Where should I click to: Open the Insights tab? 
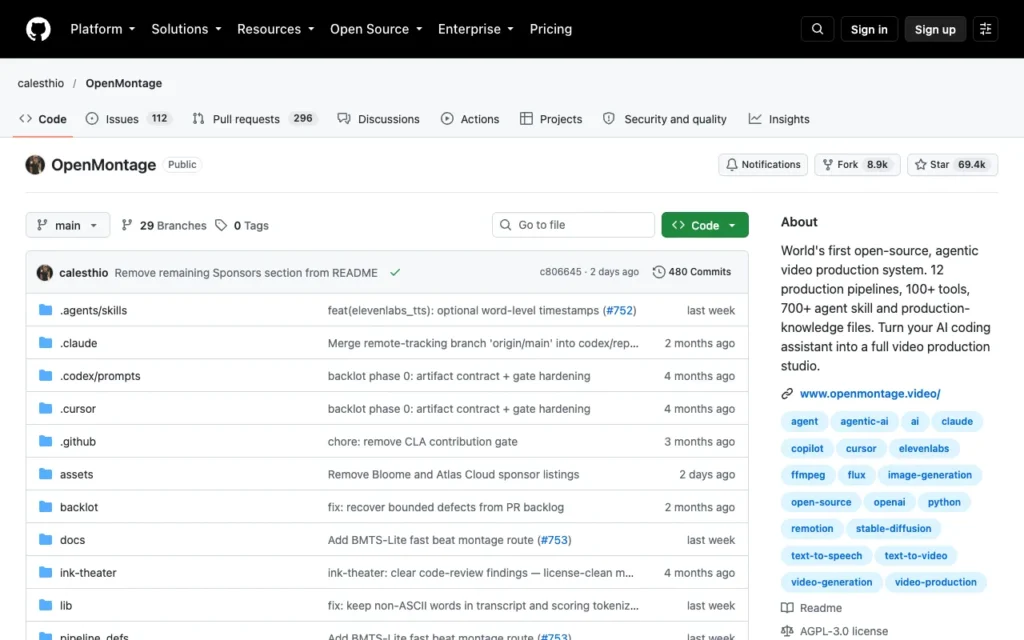click(779, 119)
